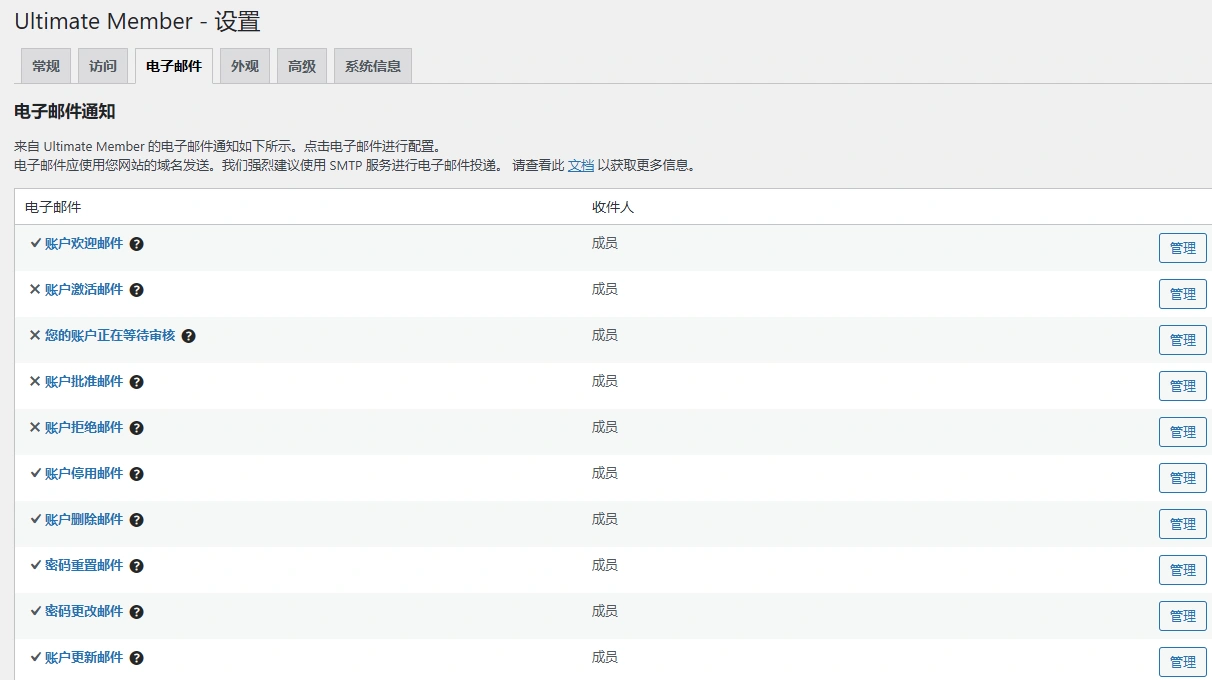Toggle off 账户停用邮件 status checkmark

click(x=35, y=473)
